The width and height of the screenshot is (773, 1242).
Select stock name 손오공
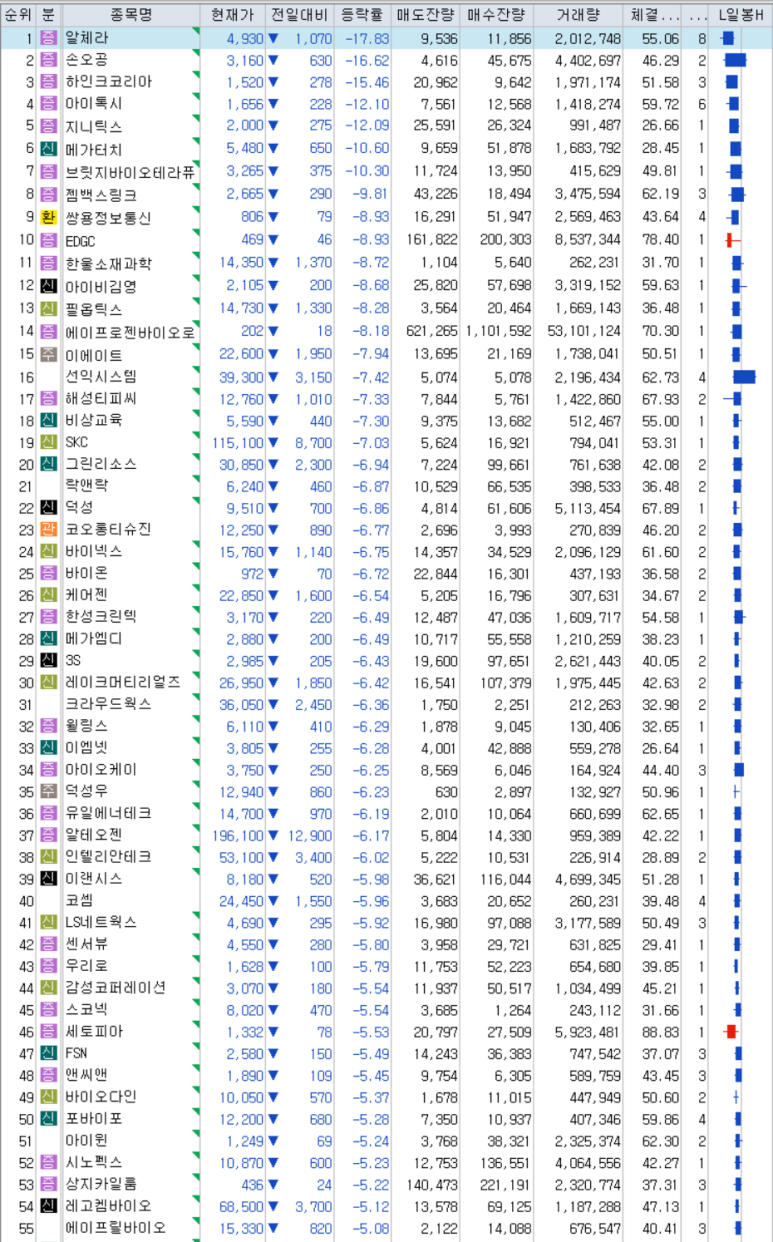(x=86, y=61)
